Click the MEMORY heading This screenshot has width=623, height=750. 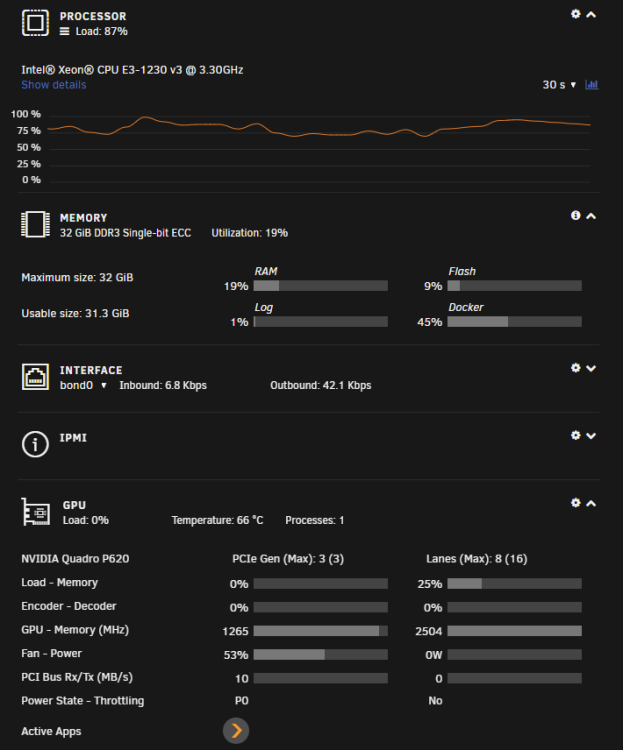tap(83, 218)
